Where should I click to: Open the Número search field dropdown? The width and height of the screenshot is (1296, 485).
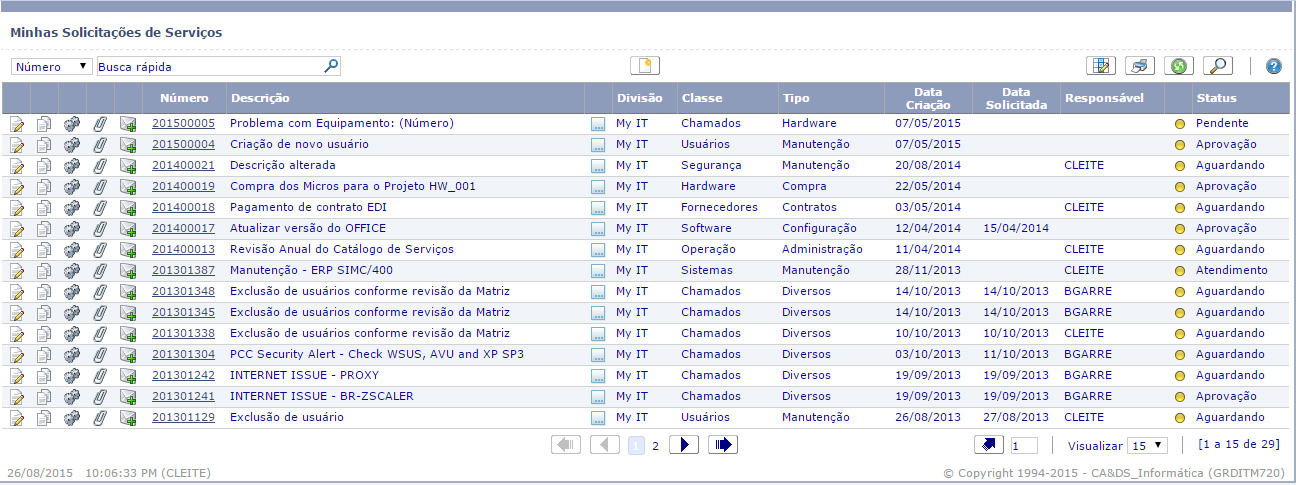click(52, 67)
